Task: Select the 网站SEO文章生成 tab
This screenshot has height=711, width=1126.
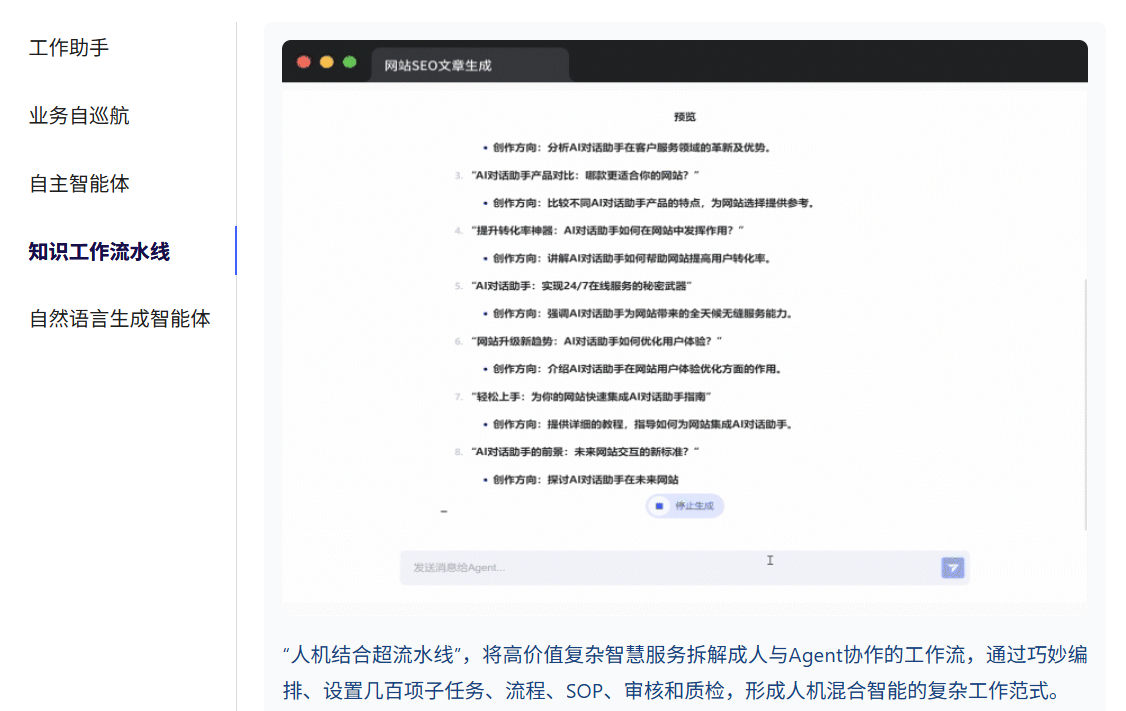Action: pyautogui.click(x=439, y=66)
